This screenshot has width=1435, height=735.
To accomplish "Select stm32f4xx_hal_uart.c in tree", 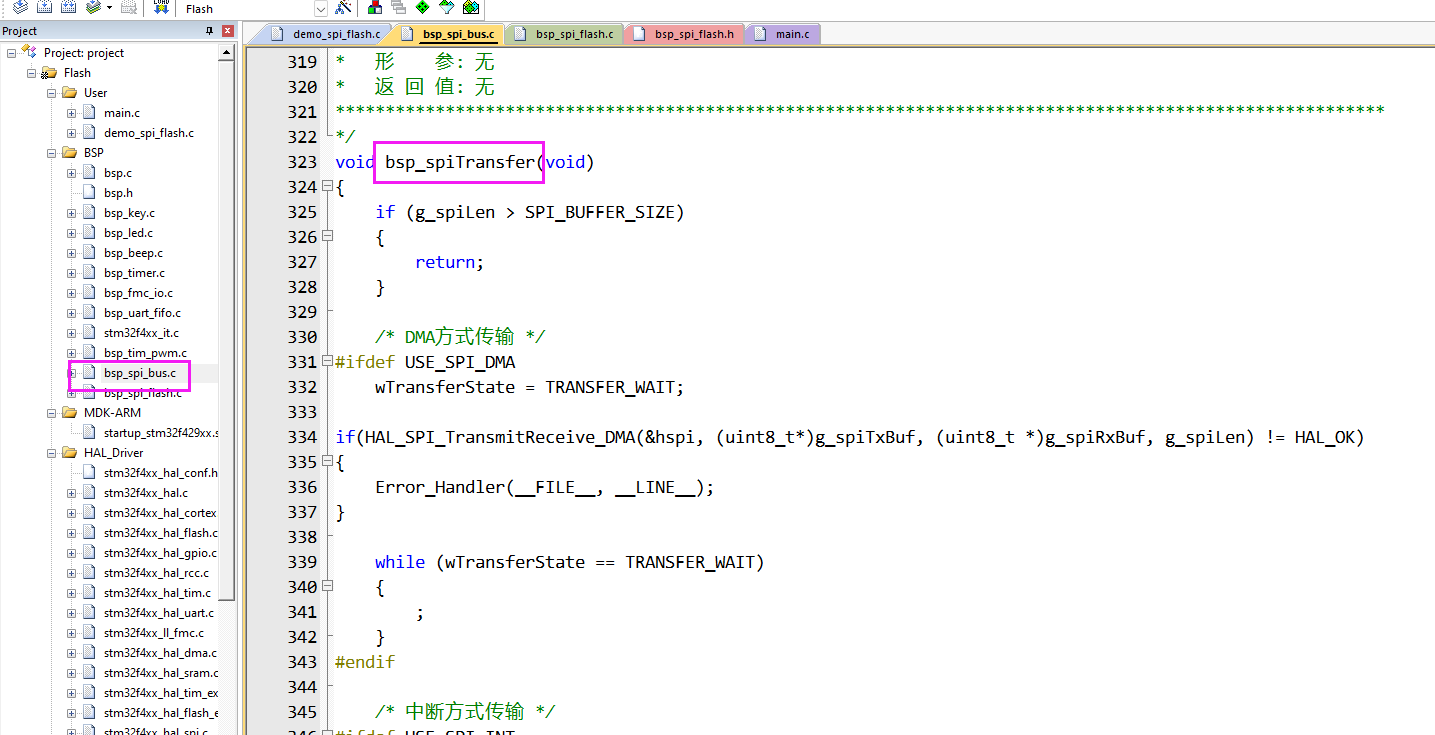I will click(x=158, y=612).
